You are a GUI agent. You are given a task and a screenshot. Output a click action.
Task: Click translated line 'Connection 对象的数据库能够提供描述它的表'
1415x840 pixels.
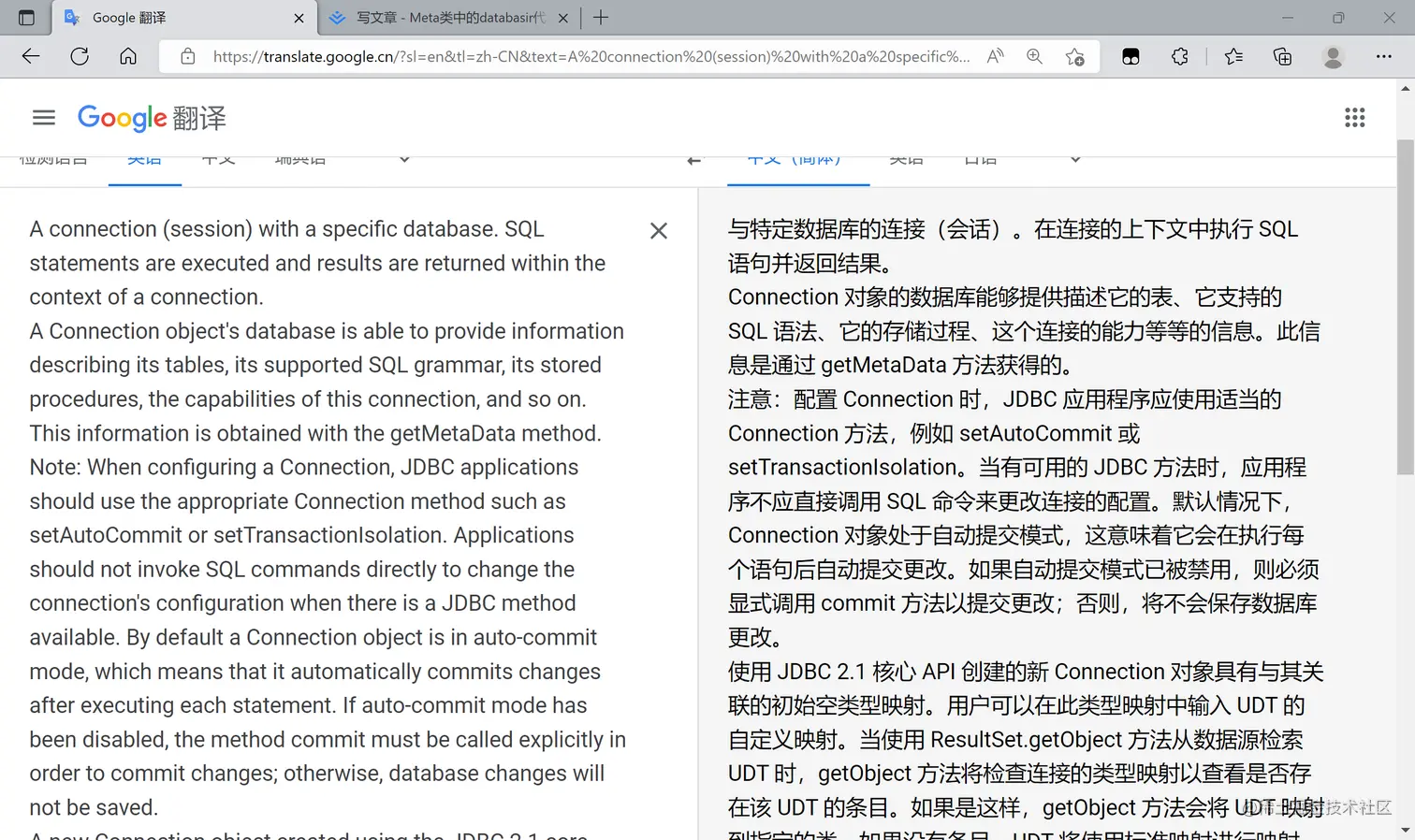coord(1005,297)
